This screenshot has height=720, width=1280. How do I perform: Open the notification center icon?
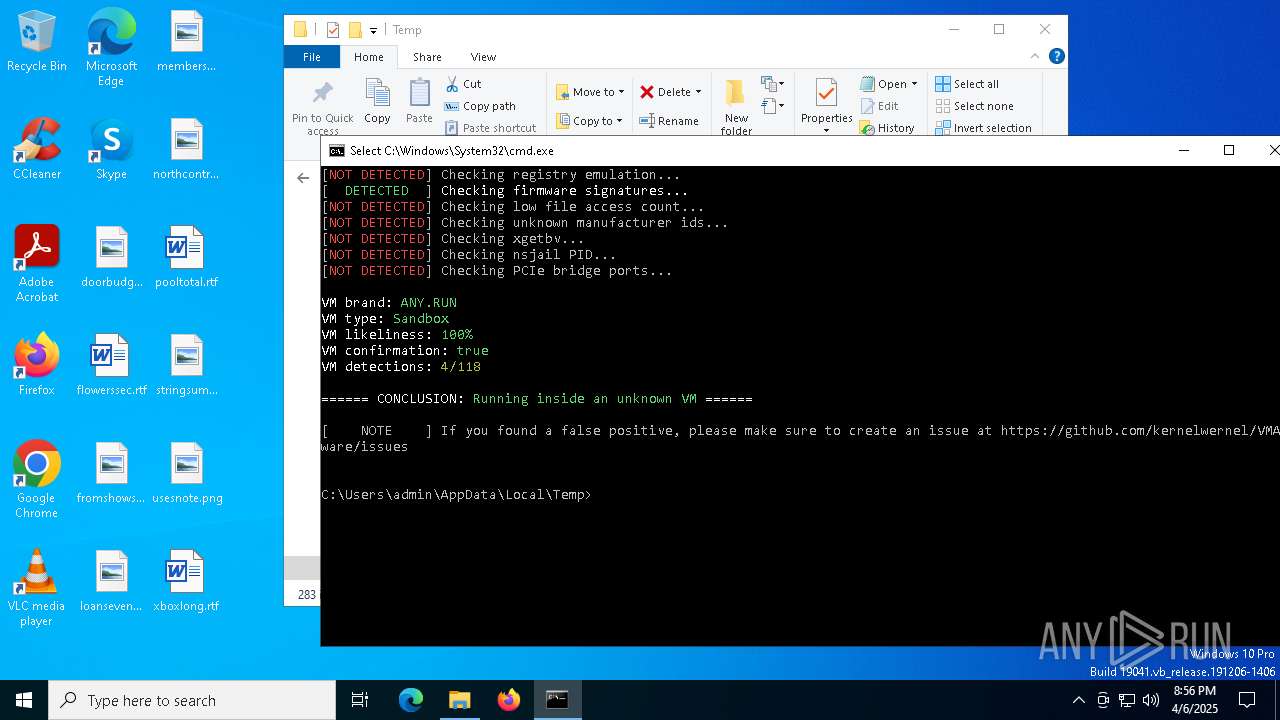1247,700
